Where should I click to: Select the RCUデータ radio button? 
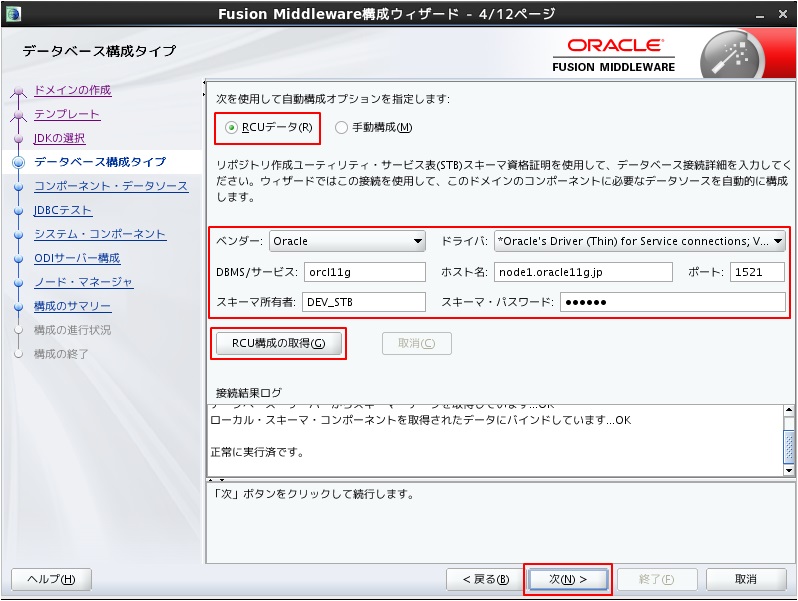pos(231,128)
